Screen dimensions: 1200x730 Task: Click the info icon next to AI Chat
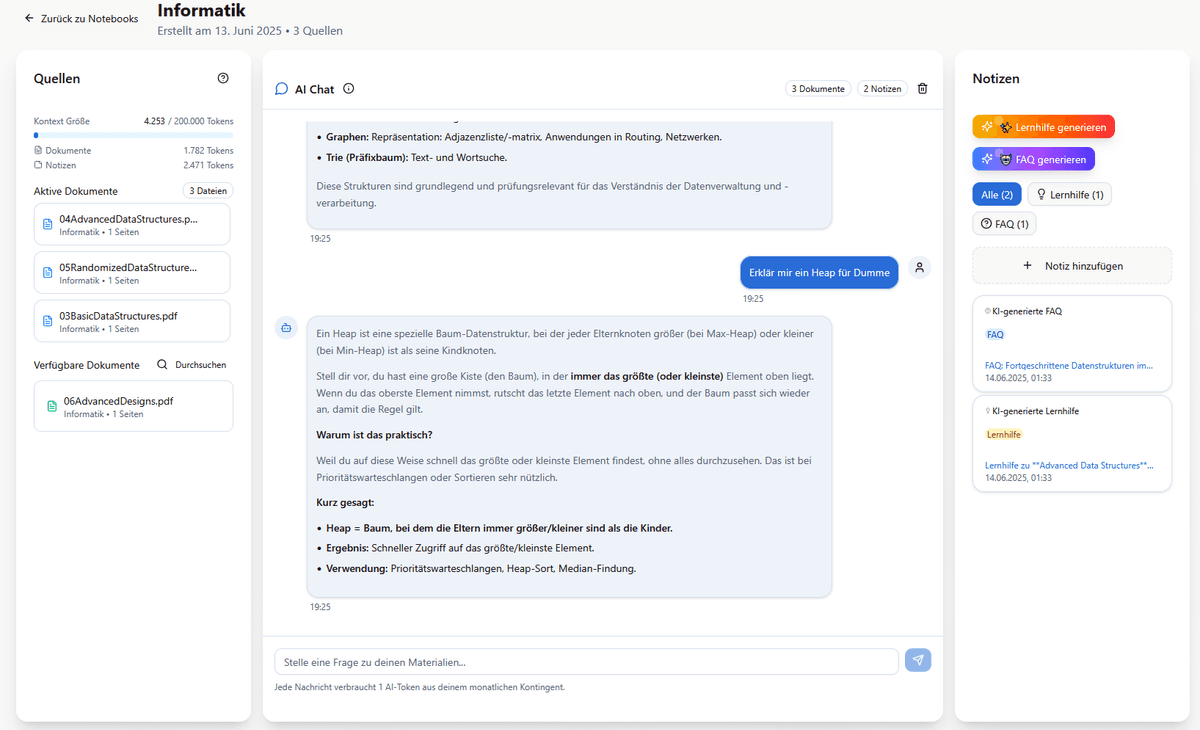coord(348,88)
